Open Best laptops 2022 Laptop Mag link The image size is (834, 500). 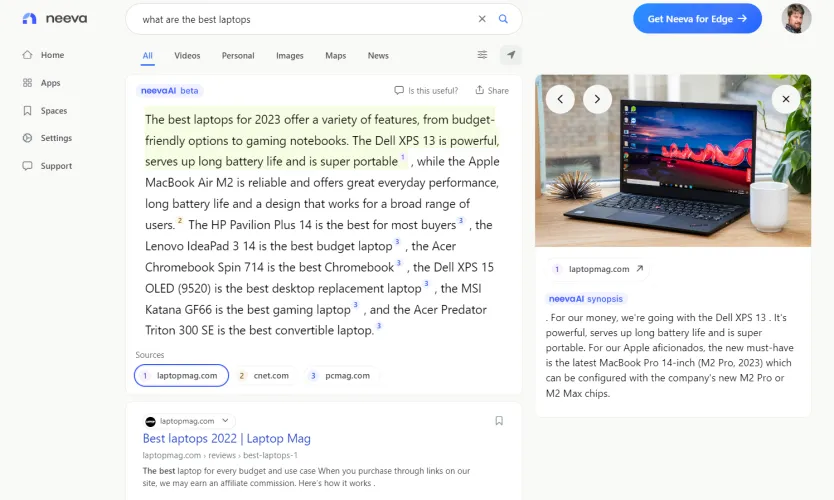pyautogui.click(x=227, y=438)
